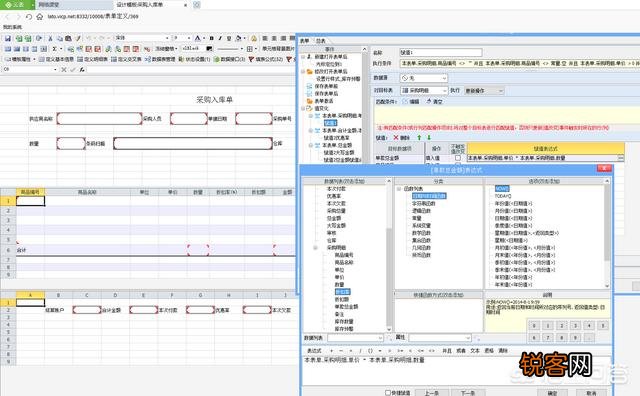Image resolution: width=640 pixels, height=396 pixels.
Task: Click the 定义基本信息 toolbar button
Action: 56,59
